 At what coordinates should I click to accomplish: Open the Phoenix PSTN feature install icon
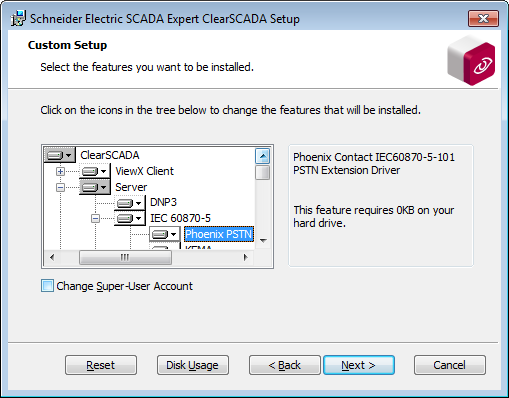click(165, 234)
